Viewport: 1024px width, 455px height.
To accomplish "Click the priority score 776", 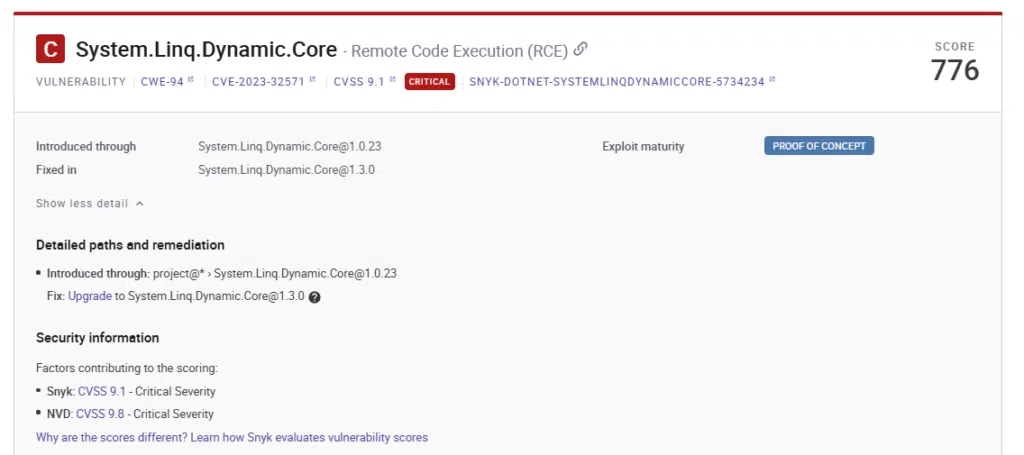I will pos(955,70).
